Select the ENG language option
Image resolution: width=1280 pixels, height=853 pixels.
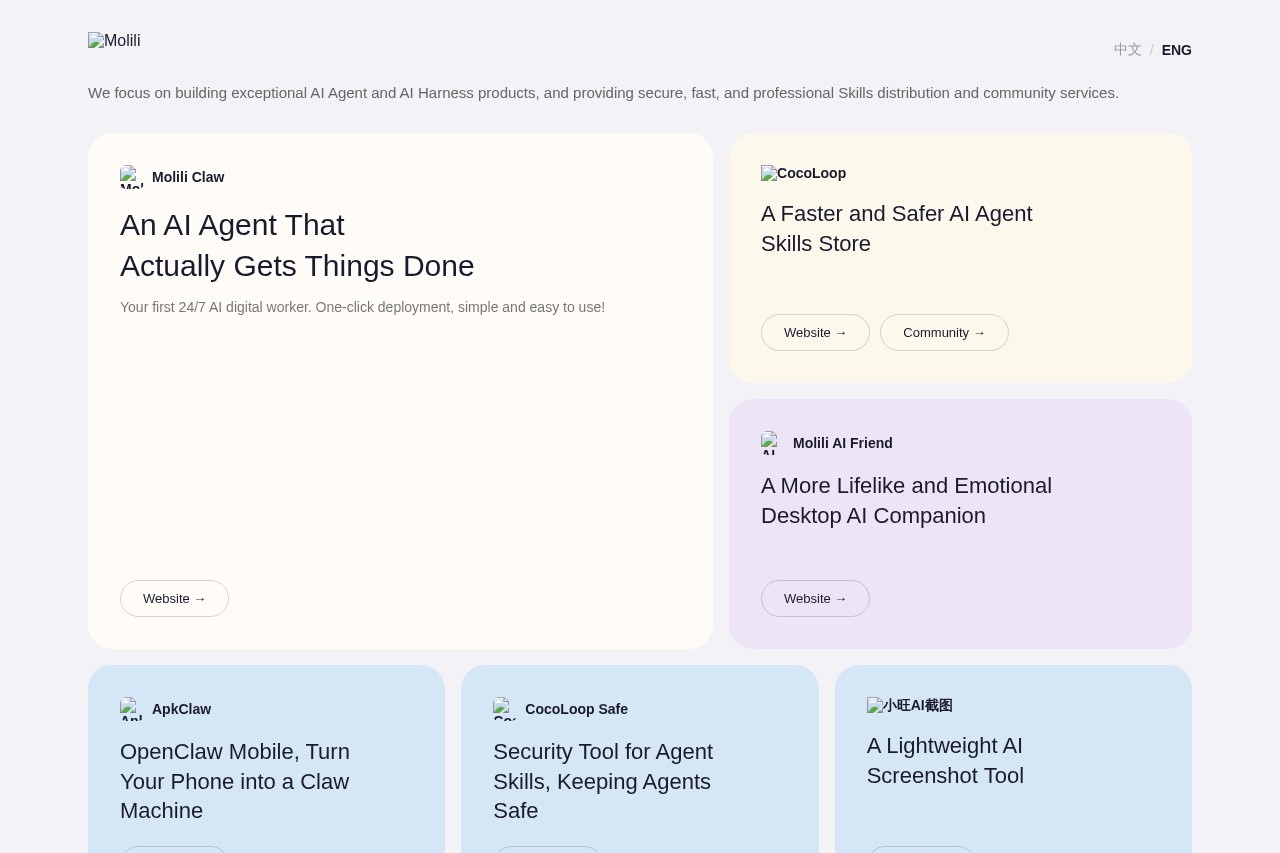1176,50
